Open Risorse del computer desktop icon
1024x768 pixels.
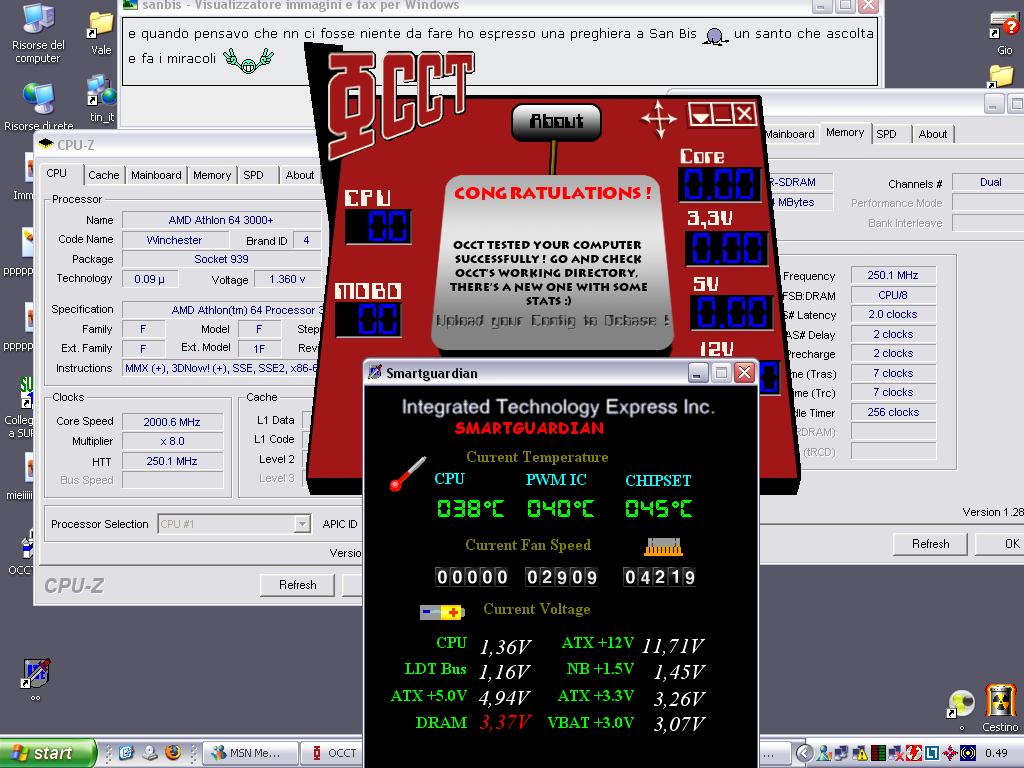(x=38, y=33)
